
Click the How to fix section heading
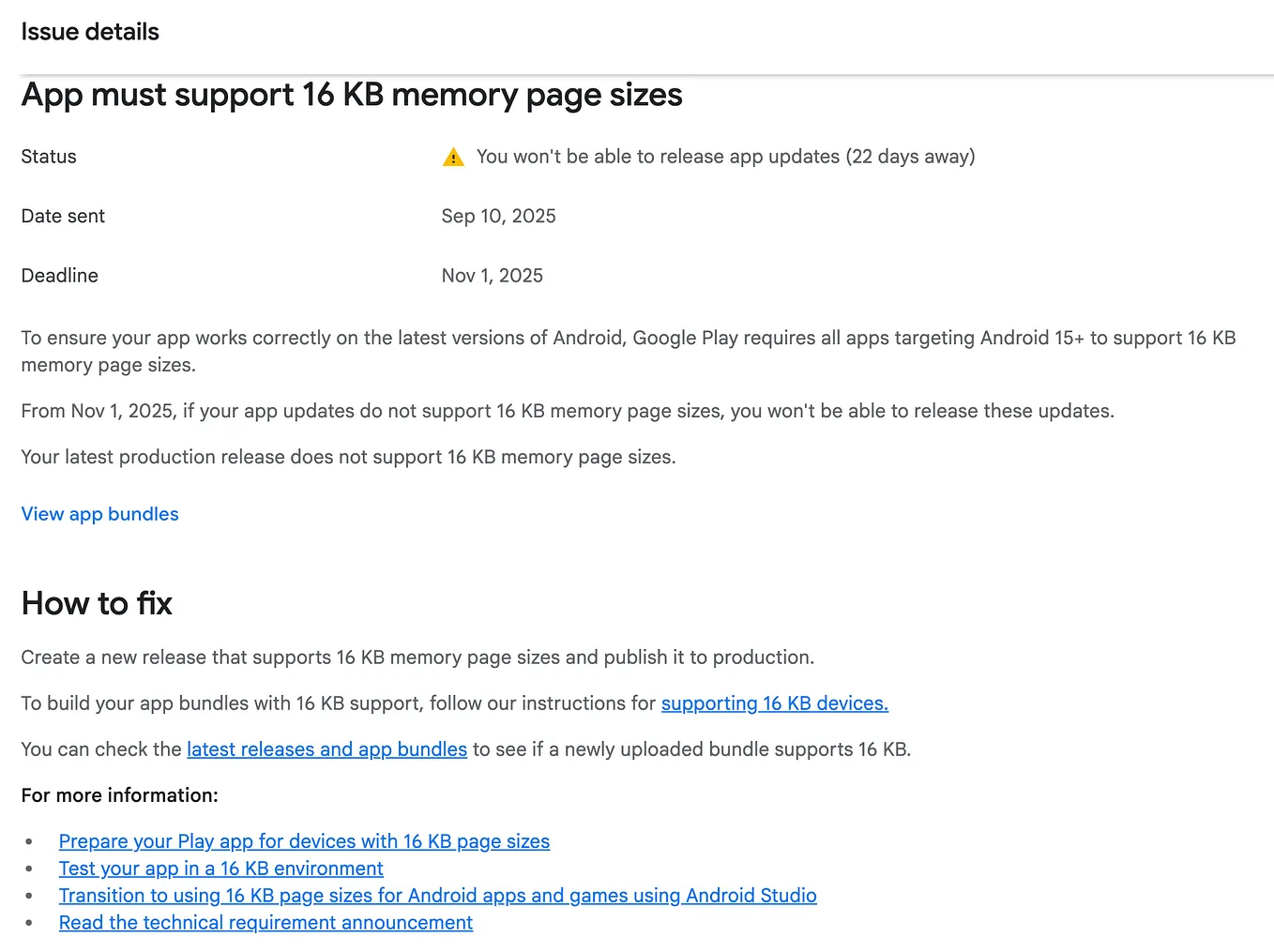click(96, 603)
